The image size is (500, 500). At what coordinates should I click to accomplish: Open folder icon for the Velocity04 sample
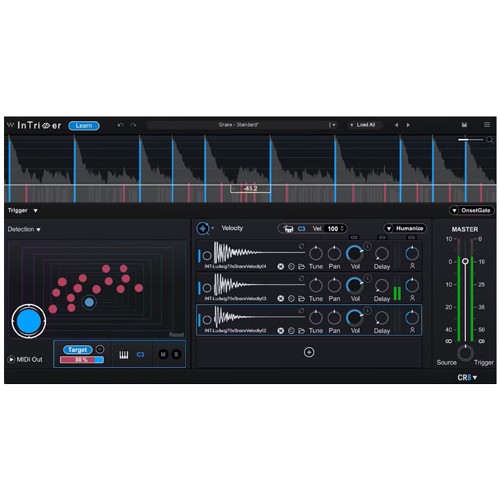click(x=301, y=267)
